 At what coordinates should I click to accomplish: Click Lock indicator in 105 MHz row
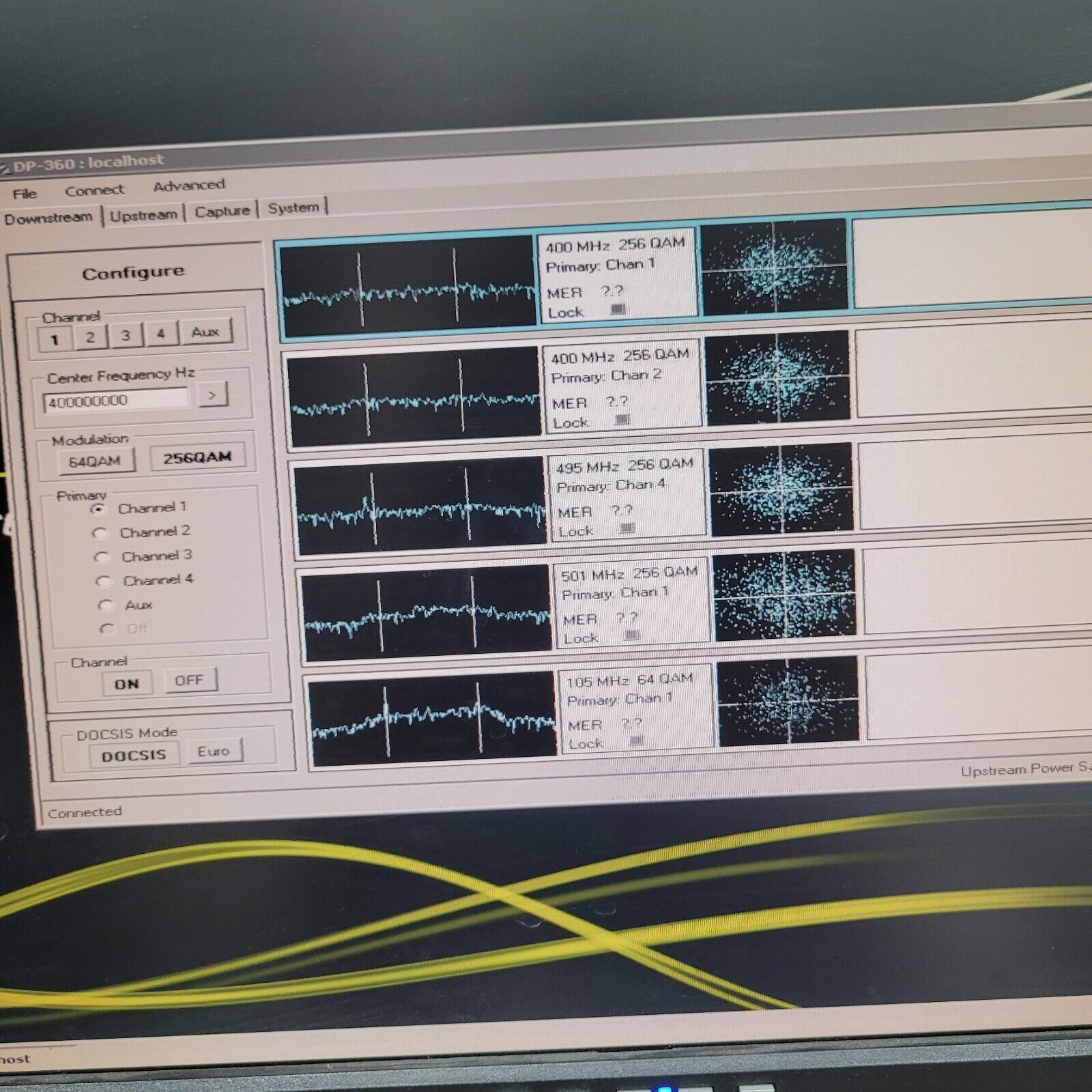pyautogui.click(x=636, y=741)
